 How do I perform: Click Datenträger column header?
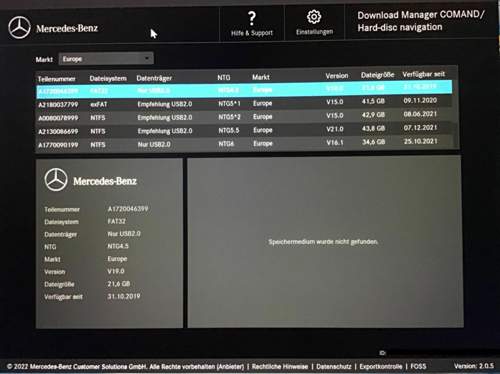tap(154, 78)
